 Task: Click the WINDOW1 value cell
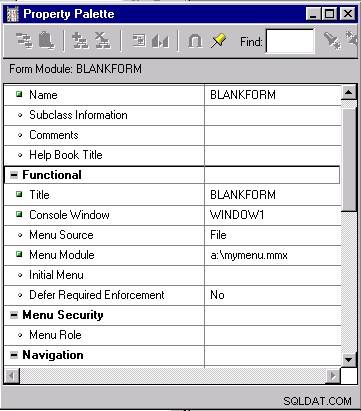pos(273,215)
